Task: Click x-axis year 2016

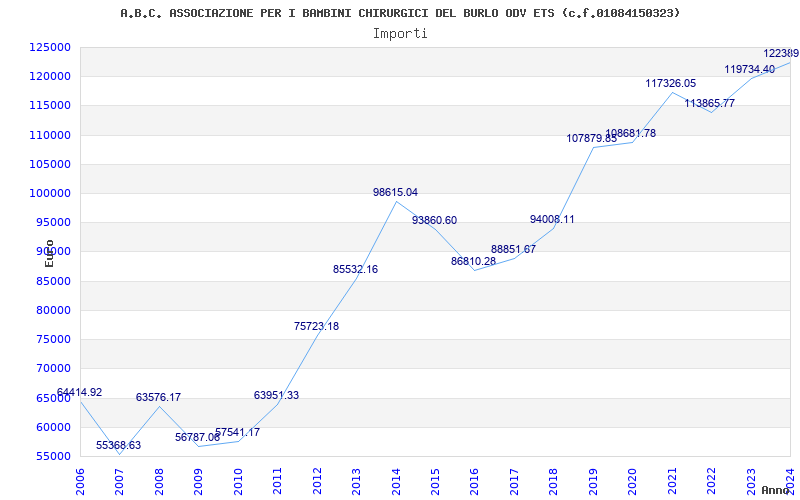Action: [474, 482]
